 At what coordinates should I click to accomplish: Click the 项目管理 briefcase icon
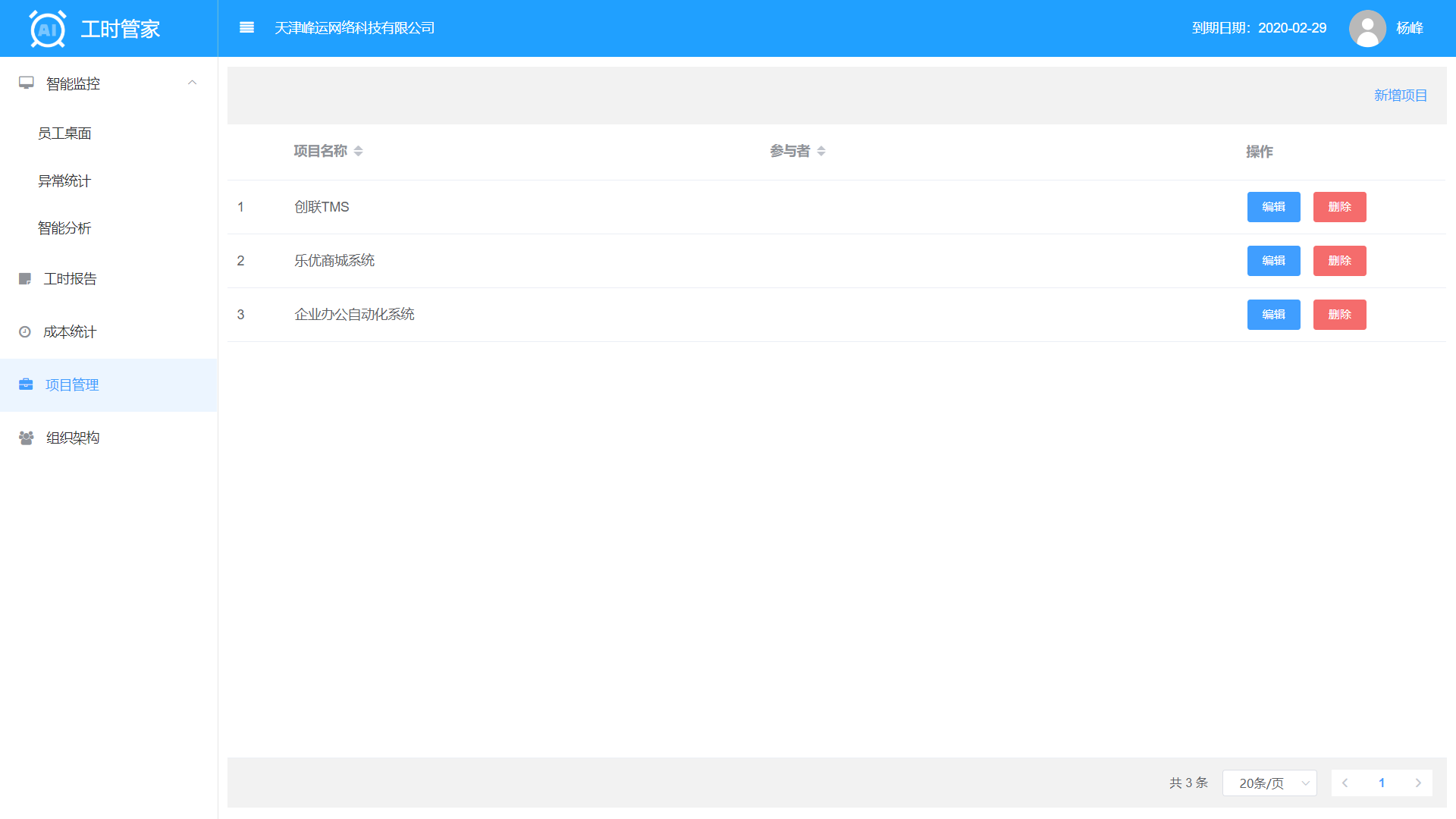(26, 384)
